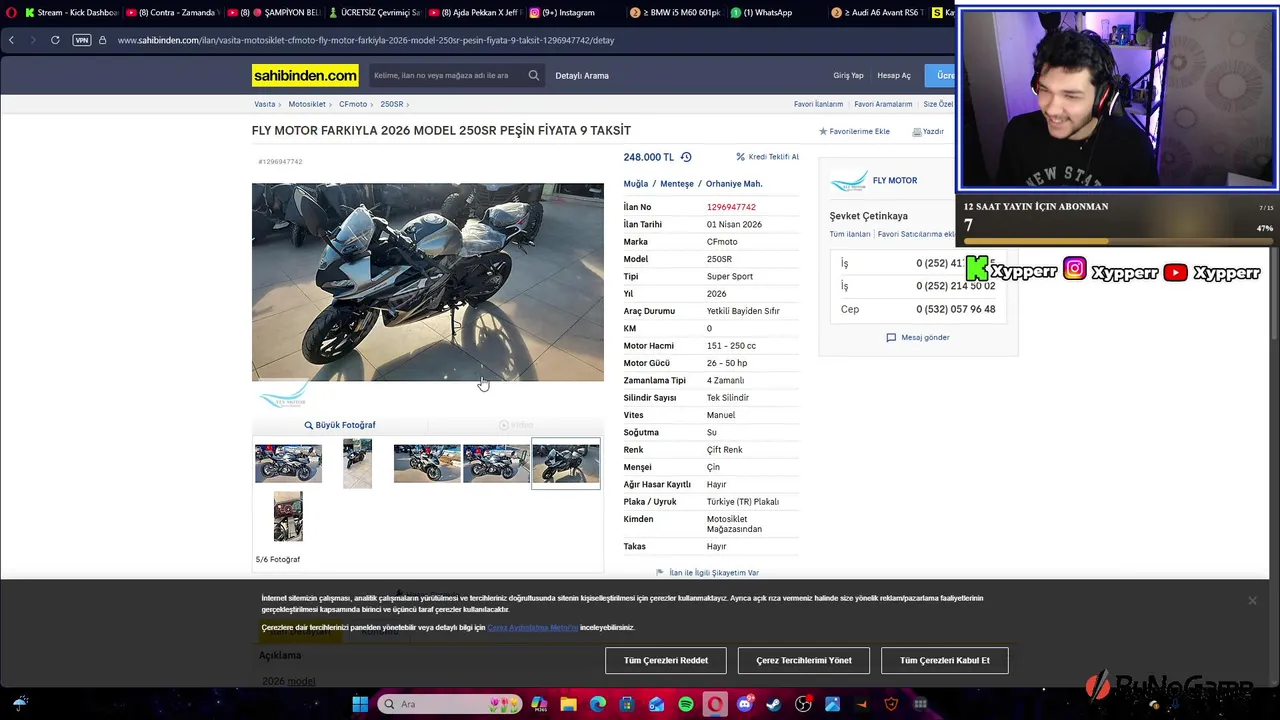This screenshot has height=720, width=1280.
Task: Reload the page with refresh icon
Action: pyautogui.click(x=55, y=40)
